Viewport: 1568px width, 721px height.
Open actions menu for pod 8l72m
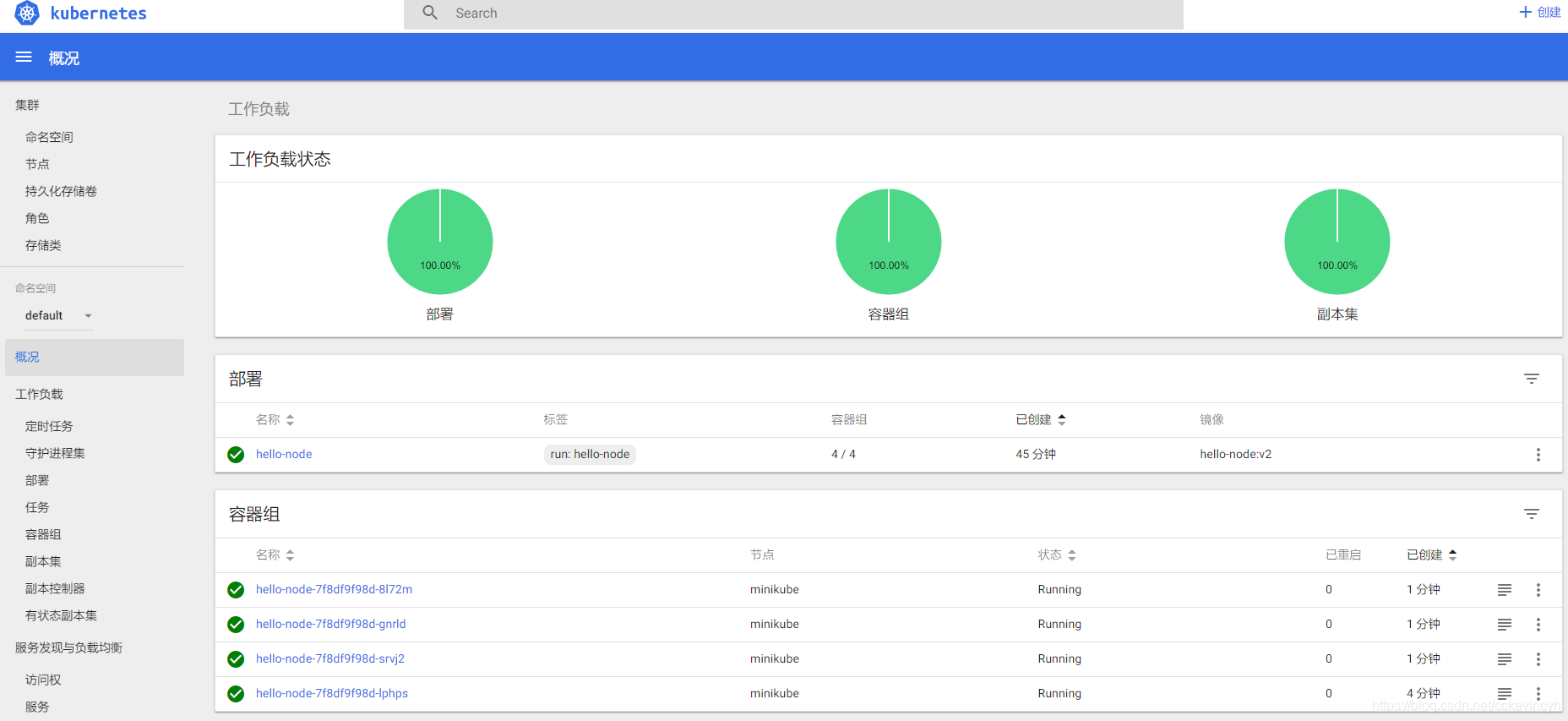tap(1538, 590)
